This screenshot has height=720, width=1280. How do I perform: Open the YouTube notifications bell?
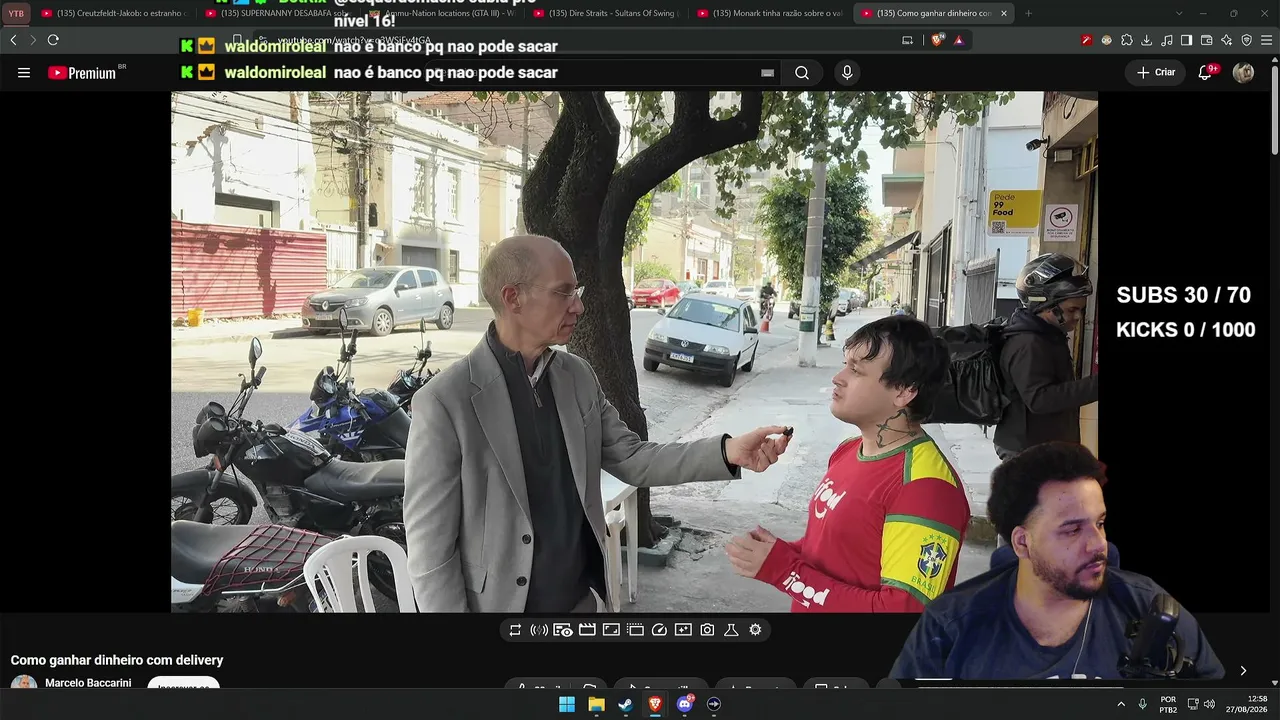1206,72
